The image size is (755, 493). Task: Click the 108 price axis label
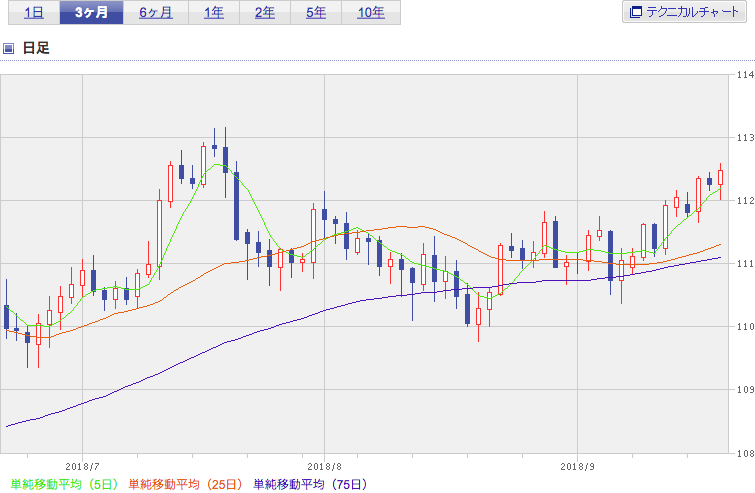tap(745, 453)
